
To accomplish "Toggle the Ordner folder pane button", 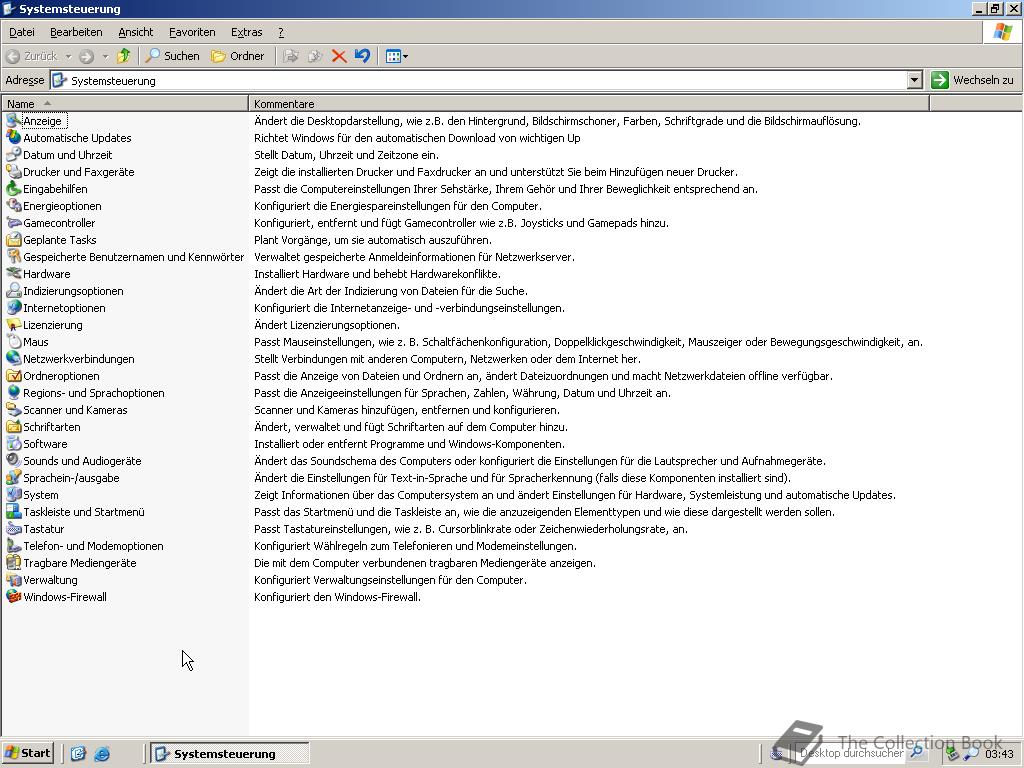I will tap(238, 56).
